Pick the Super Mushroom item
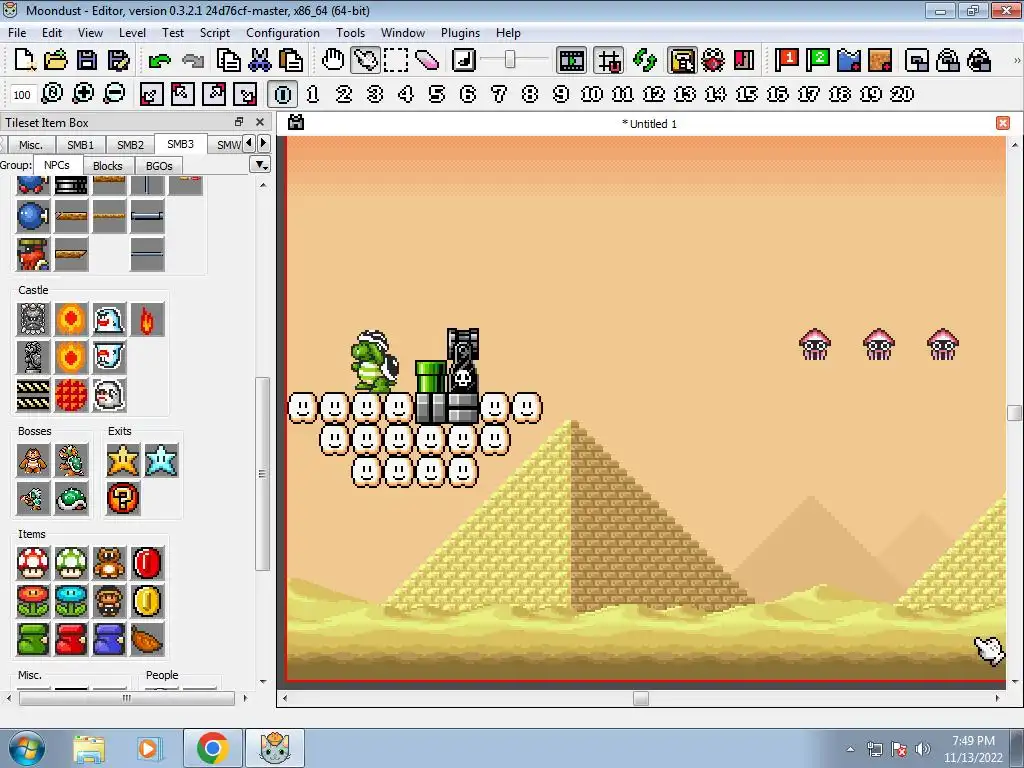Screen dimensions: 1024x768 click(x=33, y=563)
